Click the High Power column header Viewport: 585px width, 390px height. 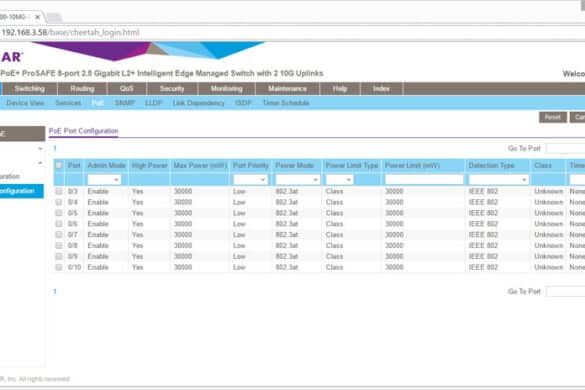150,165
